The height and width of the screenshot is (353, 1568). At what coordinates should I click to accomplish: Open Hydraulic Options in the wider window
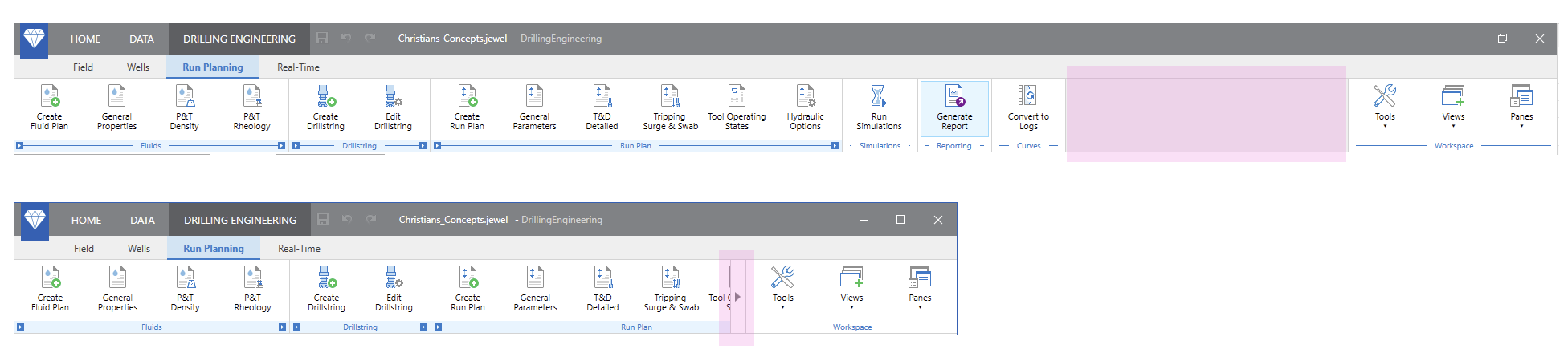tap(805, 108)
